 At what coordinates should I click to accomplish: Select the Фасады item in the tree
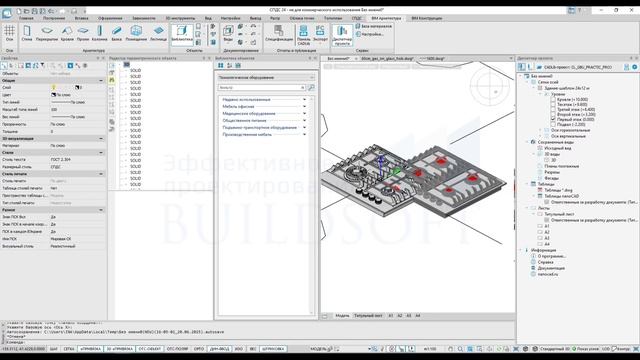tap(551, 178)
